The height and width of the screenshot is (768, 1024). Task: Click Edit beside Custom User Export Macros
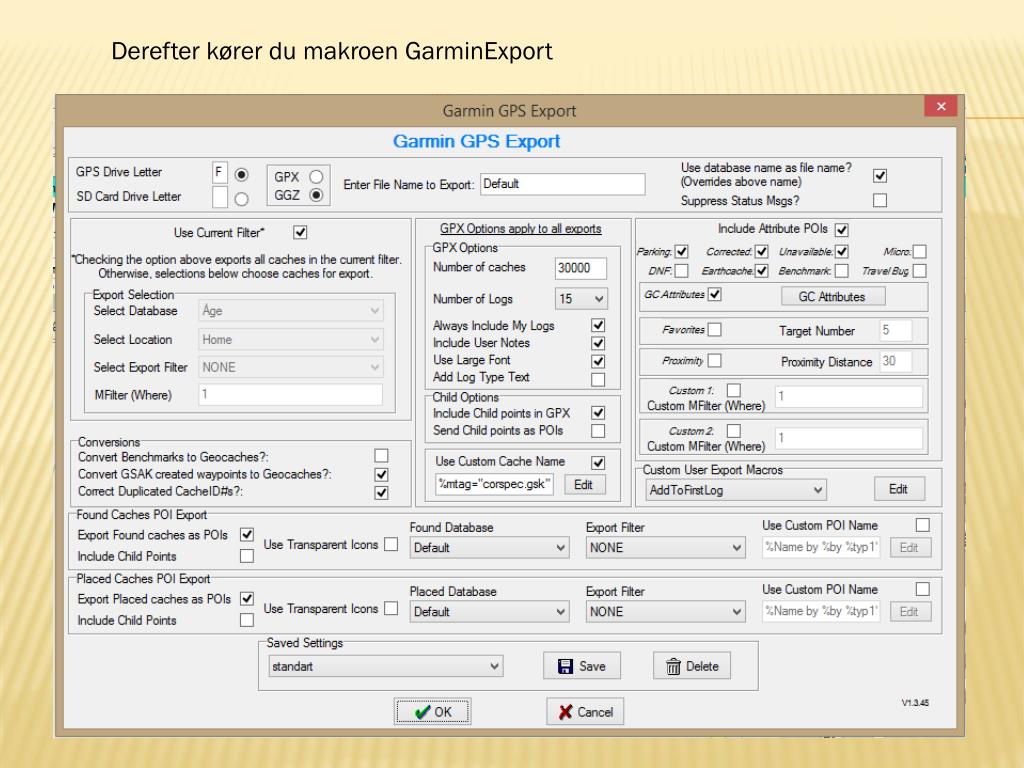pos(898,489)
